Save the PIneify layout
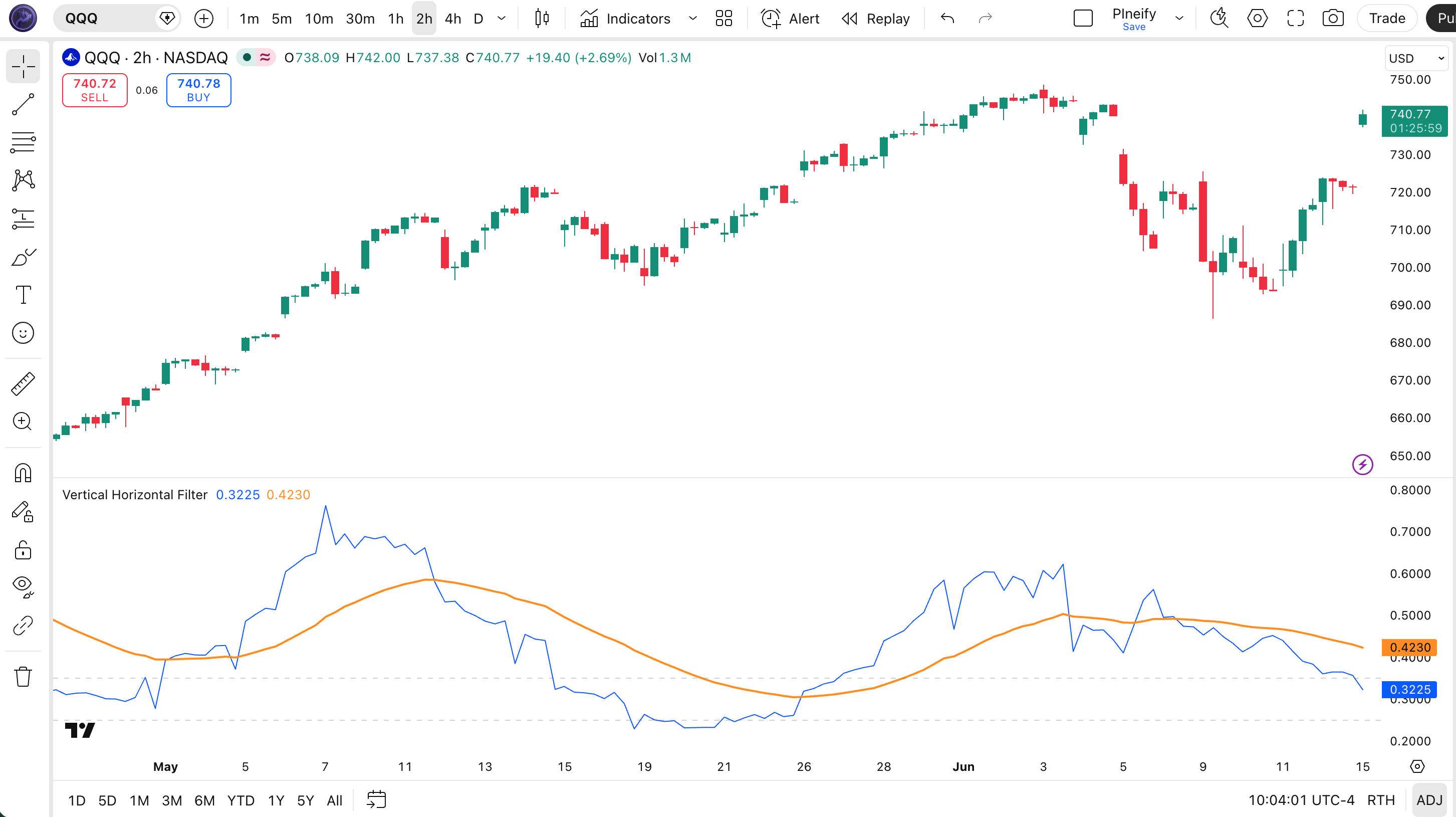The width and height of the screenshot is (1456, 817). pos(1134,27)
